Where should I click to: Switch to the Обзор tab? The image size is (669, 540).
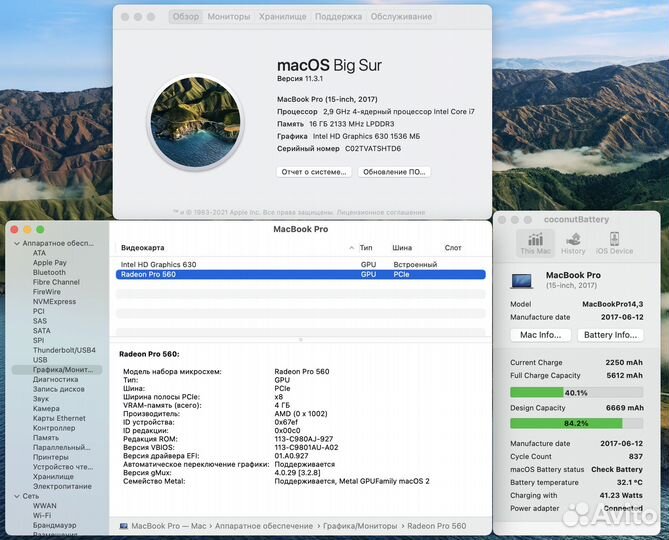click(186, 17)
